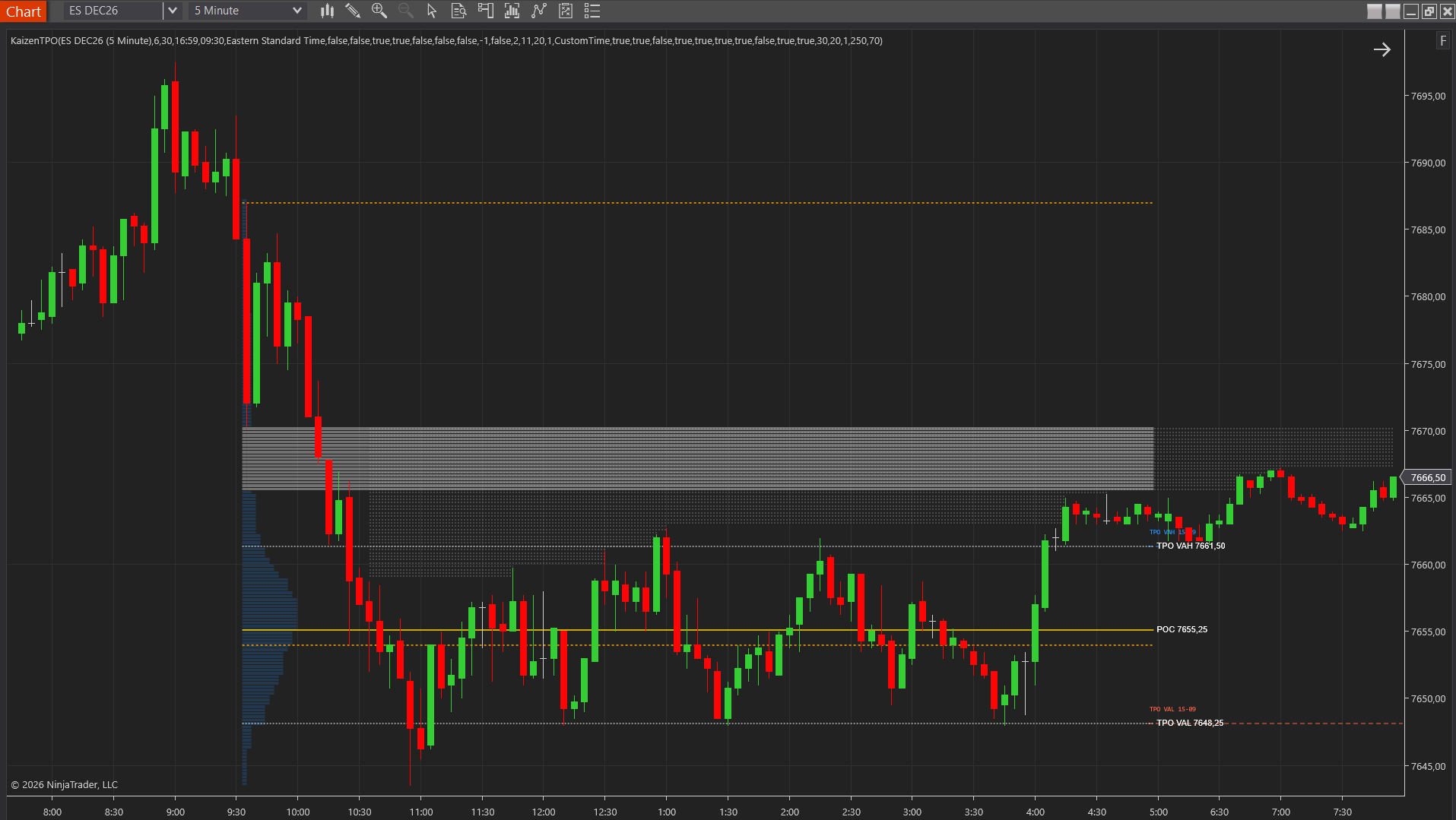1456x820 pixels.
Task: Click the TPO VAL 7648,25 label
Action: pyautogui.click(x=1190, y=723)
